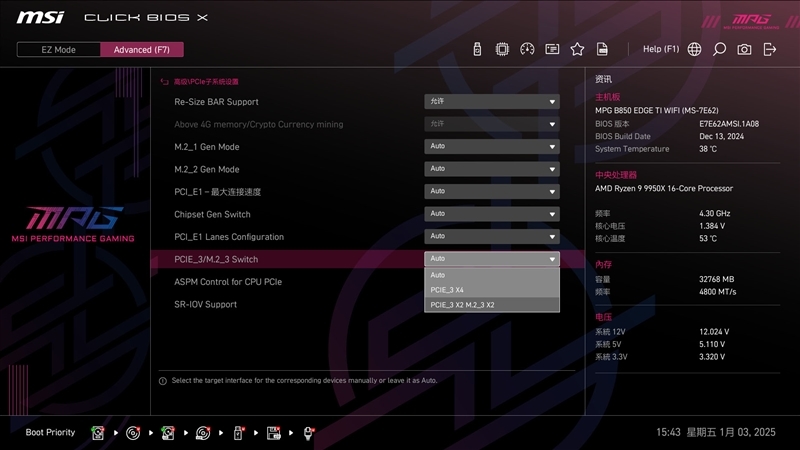Screen dimensions: 800x450
Task: Open Chipset Gen Switch dropdown
Action: (492, 214)
